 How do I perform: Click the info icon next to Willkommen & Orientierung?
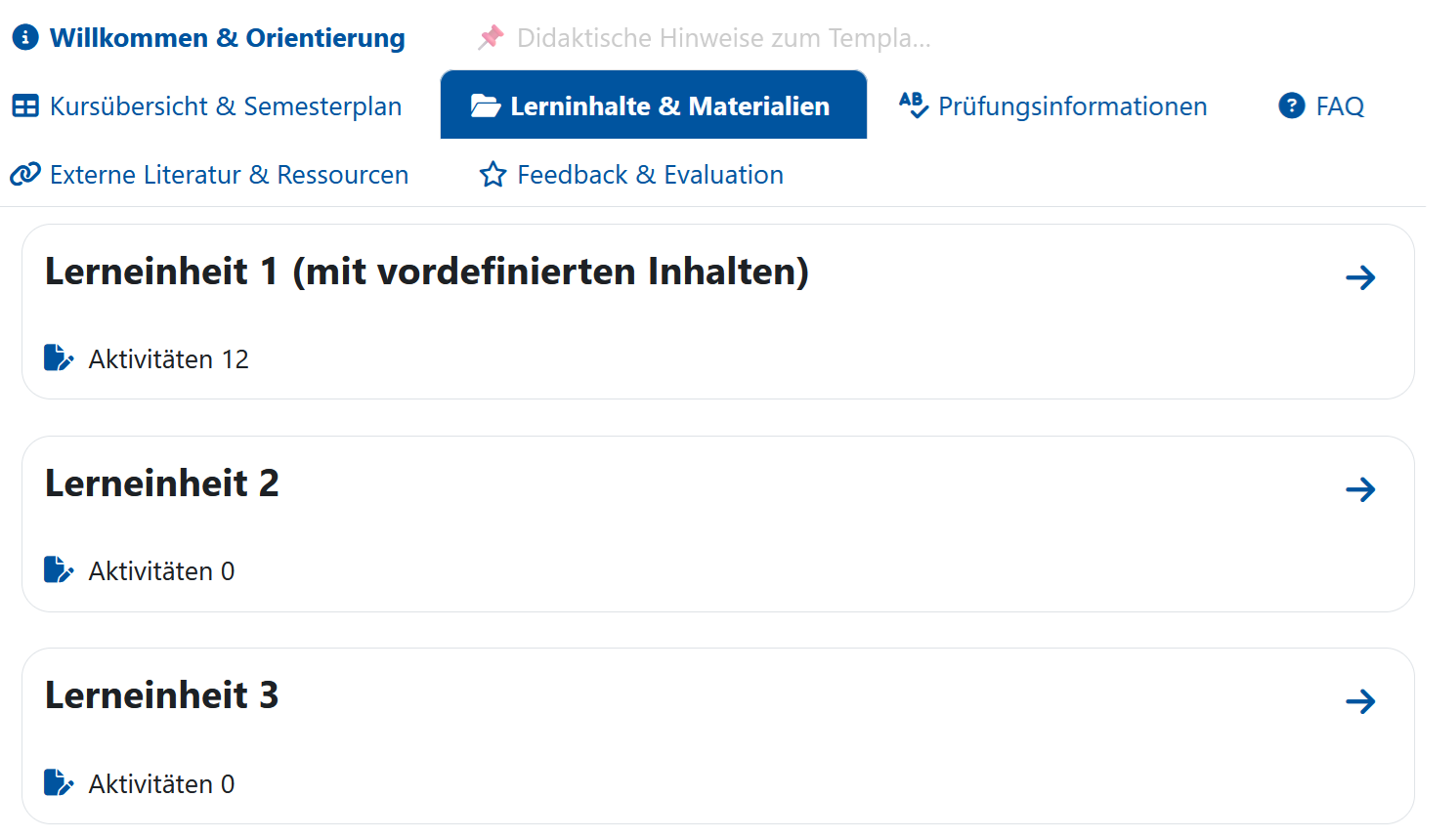click(23, 37)
